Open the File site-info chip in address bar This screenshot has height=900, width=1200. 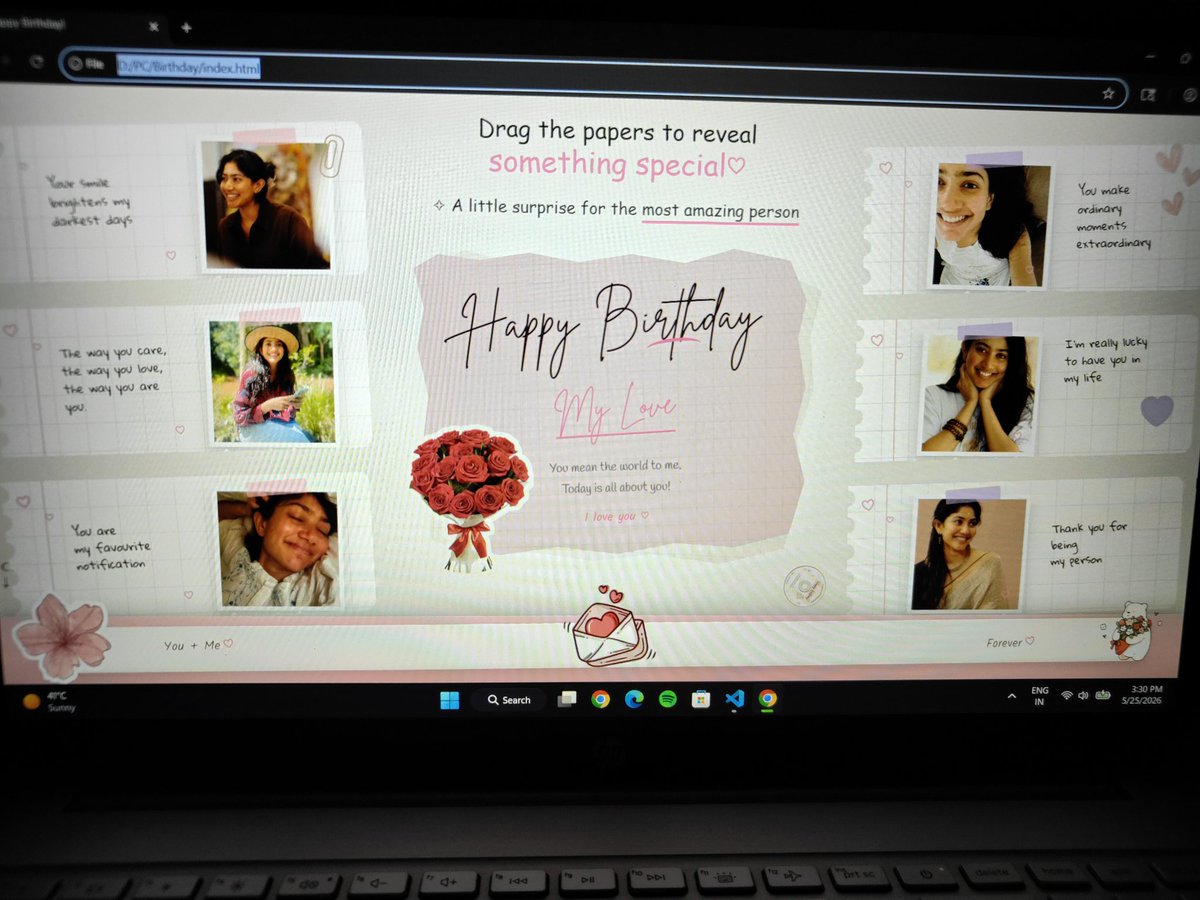coord(87,64)
